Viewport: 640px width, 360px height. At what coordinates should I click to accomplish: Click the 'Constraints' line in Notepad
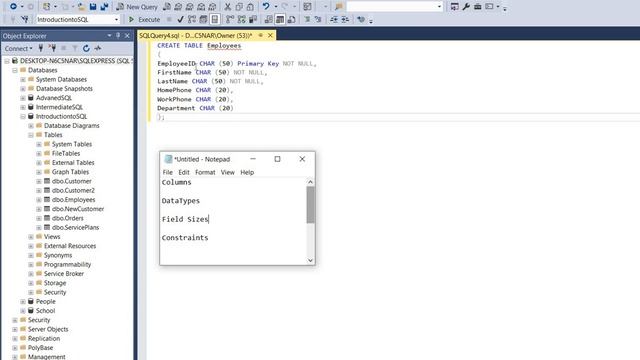[x=185, y=238]
